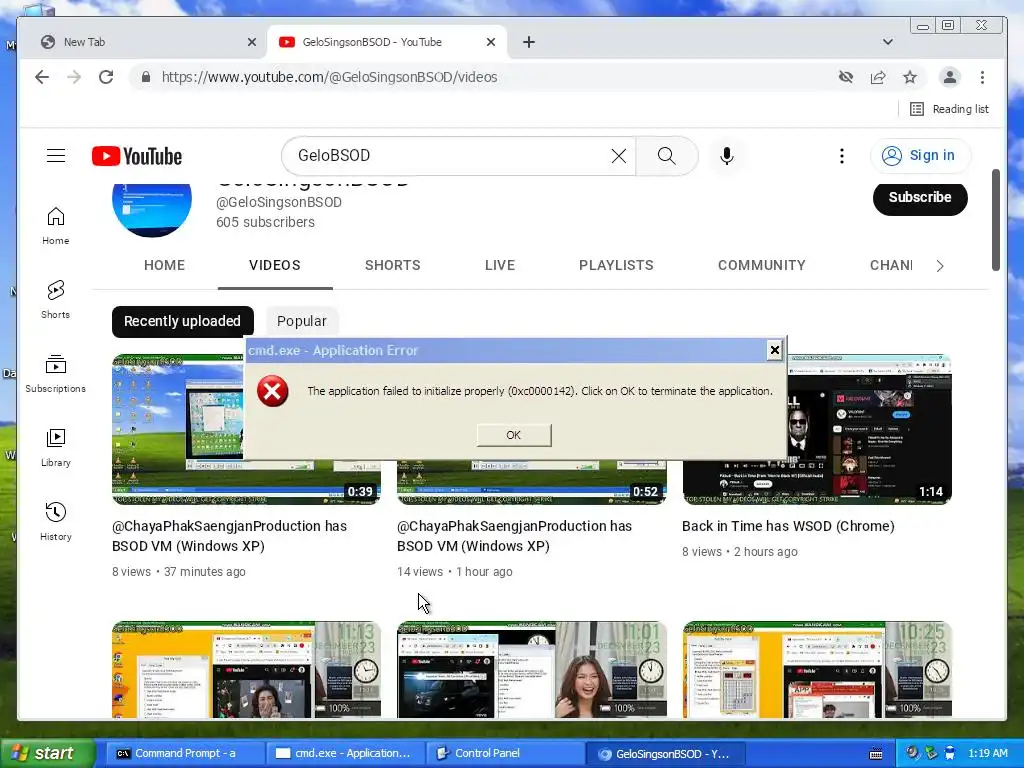Click OK in the cmd.exe error dialog
The width and height of the screenshot is (1024, 768).
[514, 435]
